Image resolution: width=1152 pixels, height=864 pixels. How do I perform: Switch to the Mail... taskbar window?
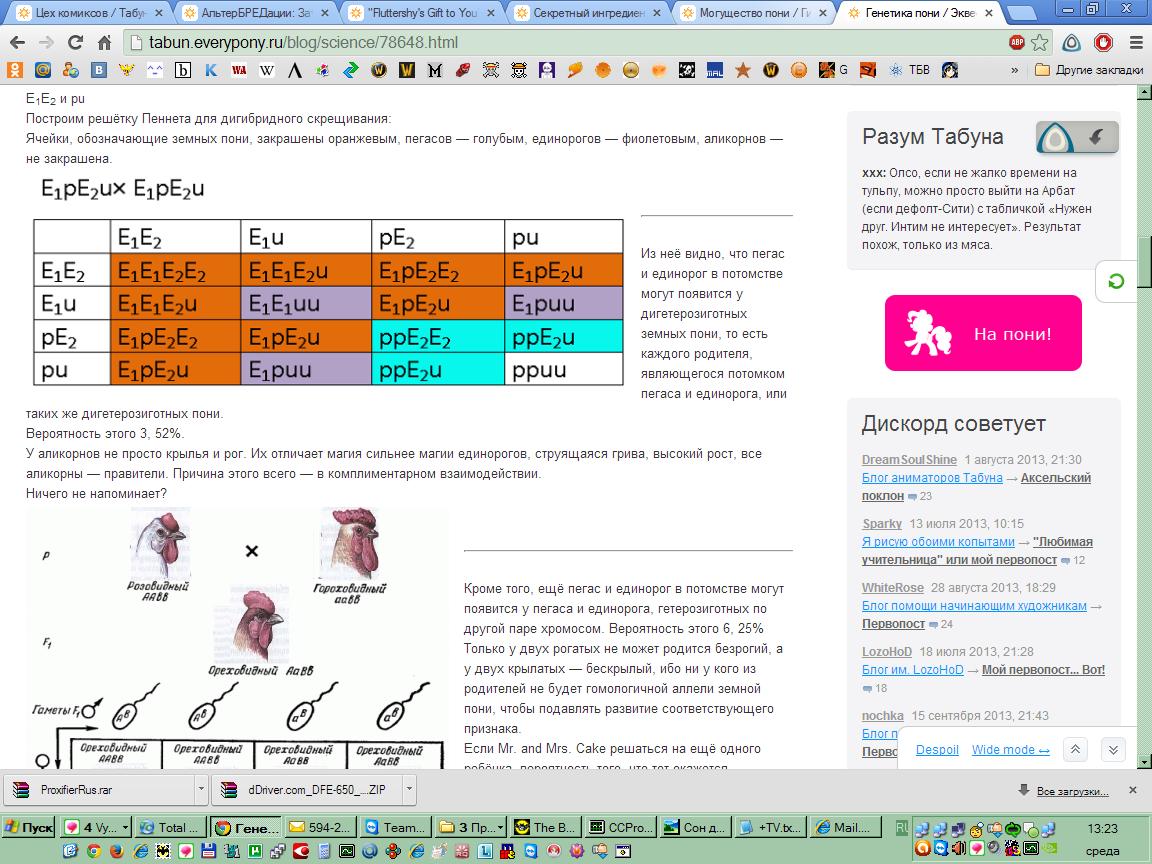[x=846, y=827]
